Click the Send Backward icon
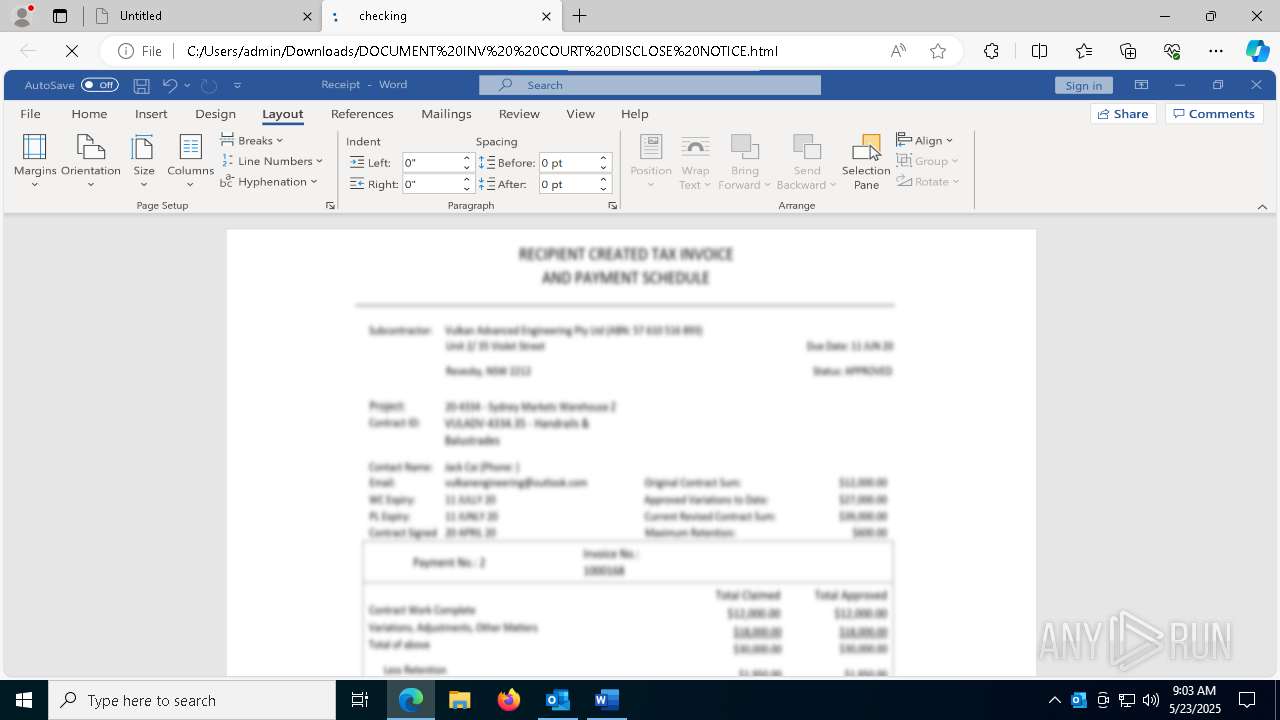The image size is (1280, 720). [807, 147]
